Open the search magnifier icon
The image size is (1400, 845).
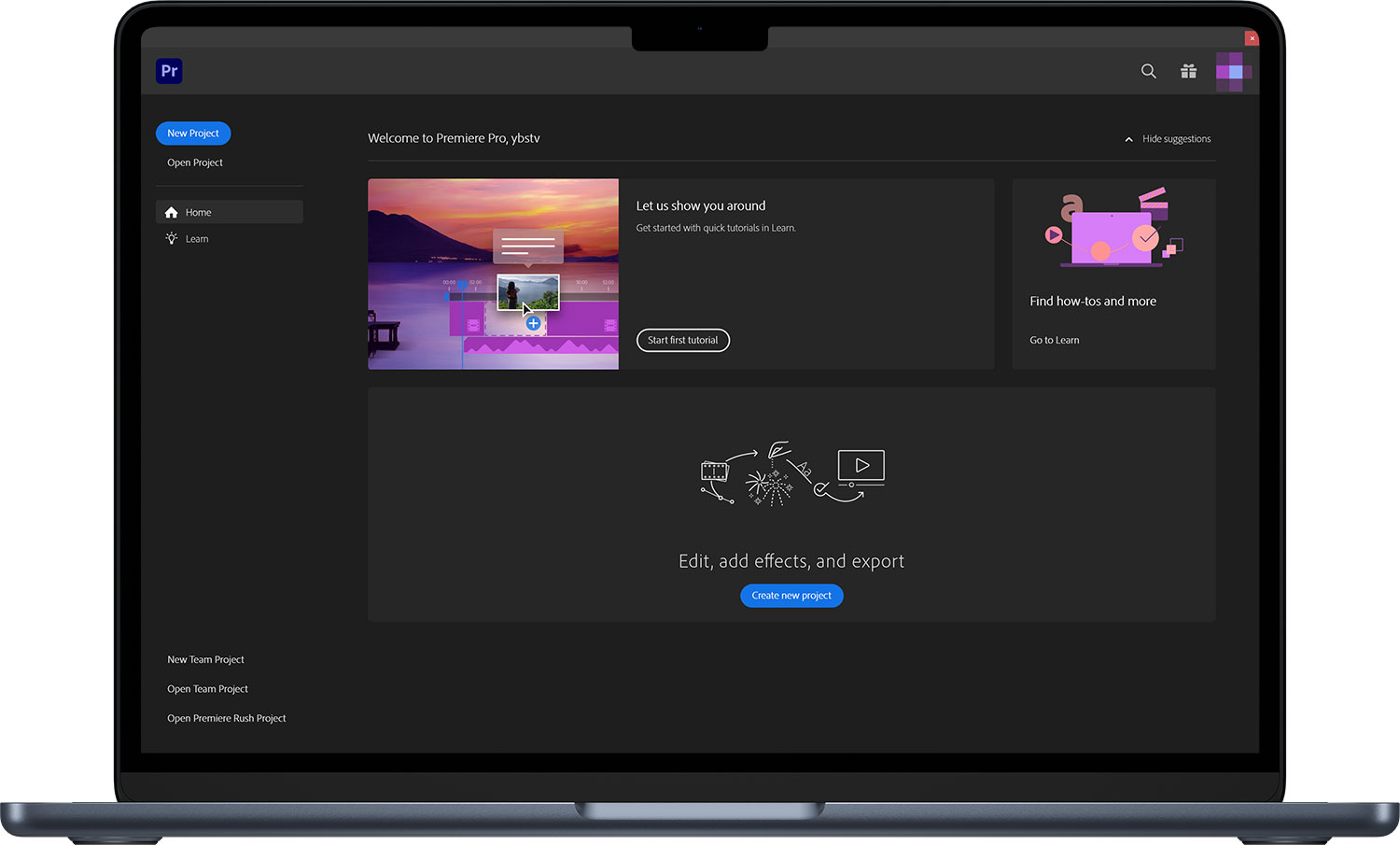pyautogui.click(x=1149, y=71)
